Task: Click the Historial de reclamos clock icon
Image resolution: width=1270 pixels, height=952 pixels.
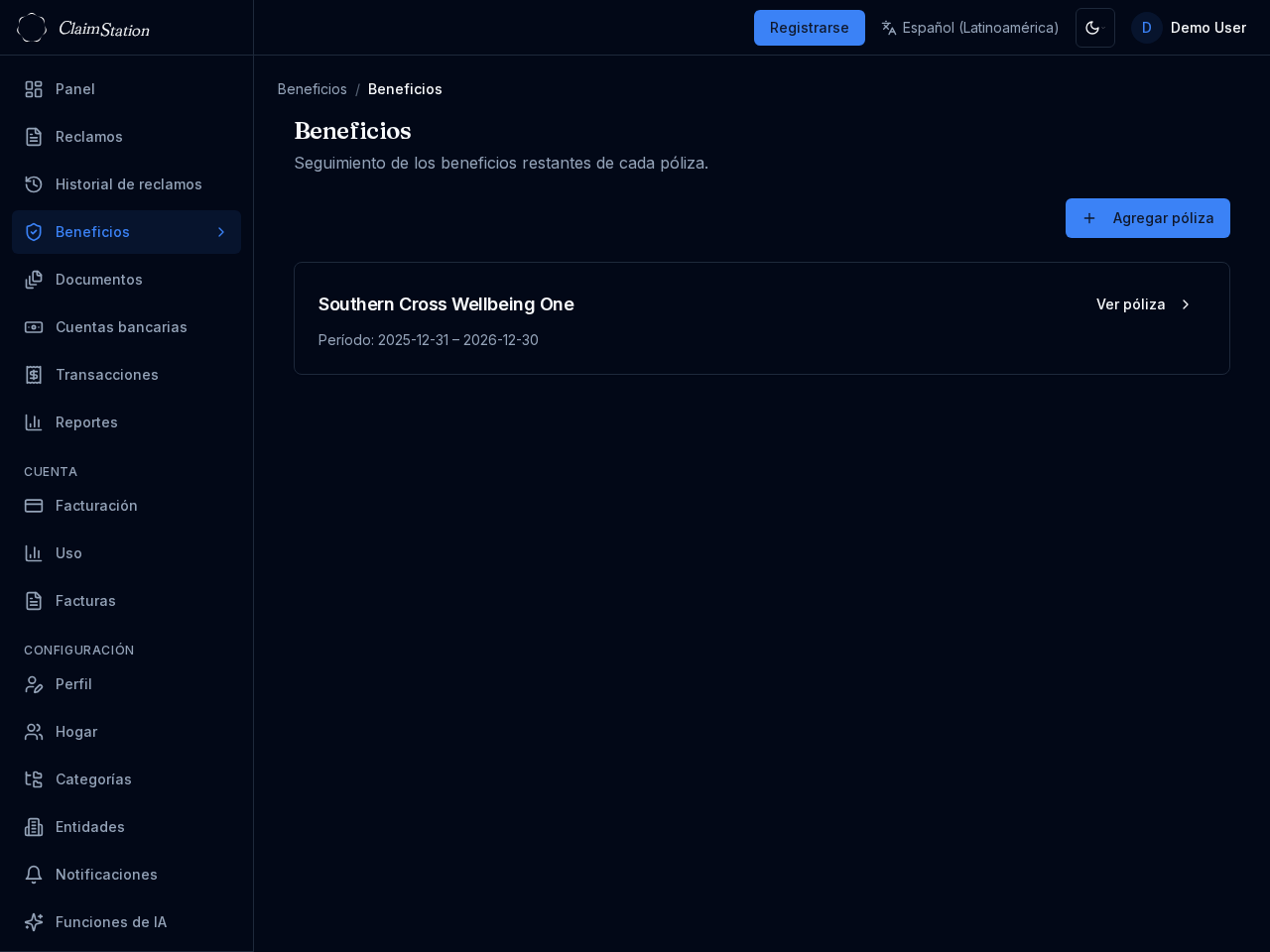Action: [x=34, y=184]
